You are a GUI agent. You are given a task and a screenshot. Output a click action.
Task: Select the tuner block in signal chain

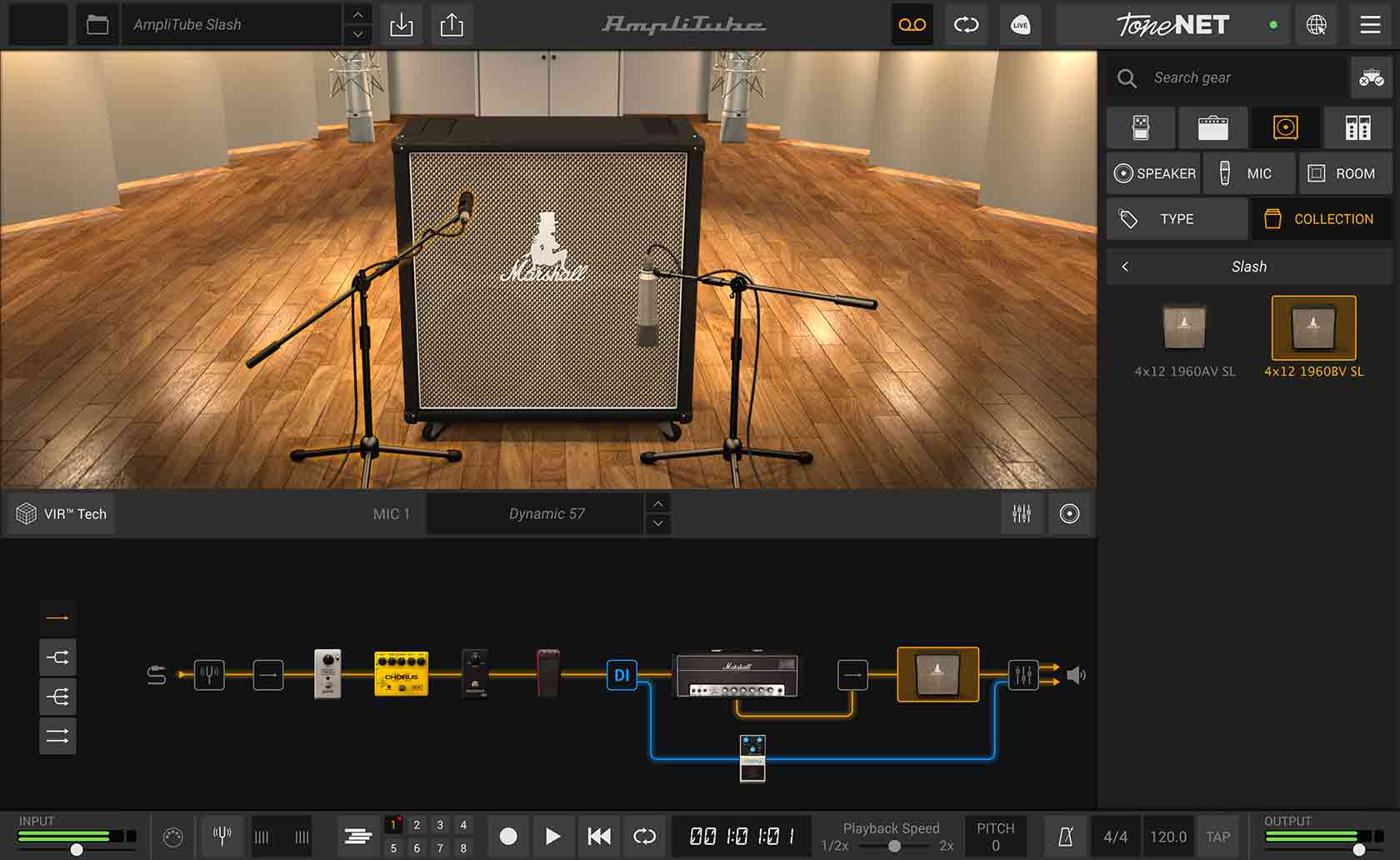point(209,674)
